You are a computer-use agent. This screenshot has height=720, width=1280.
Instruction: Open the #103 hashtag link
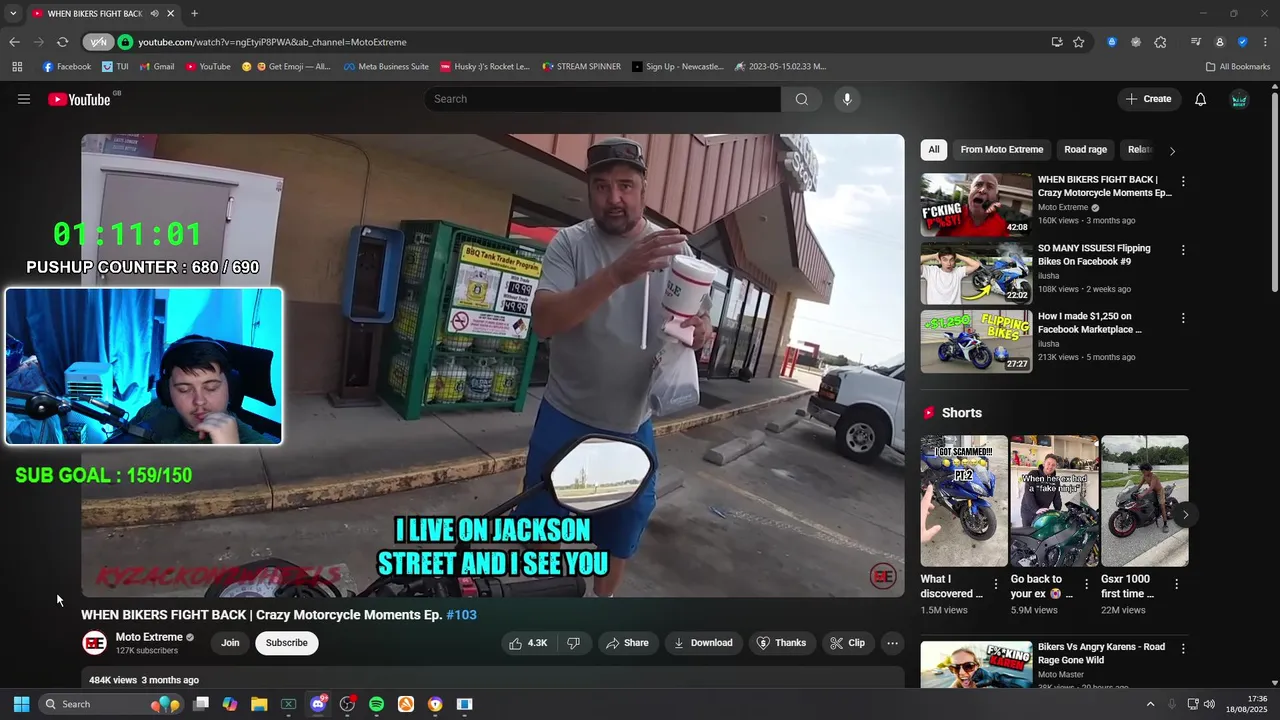[461, 615]
